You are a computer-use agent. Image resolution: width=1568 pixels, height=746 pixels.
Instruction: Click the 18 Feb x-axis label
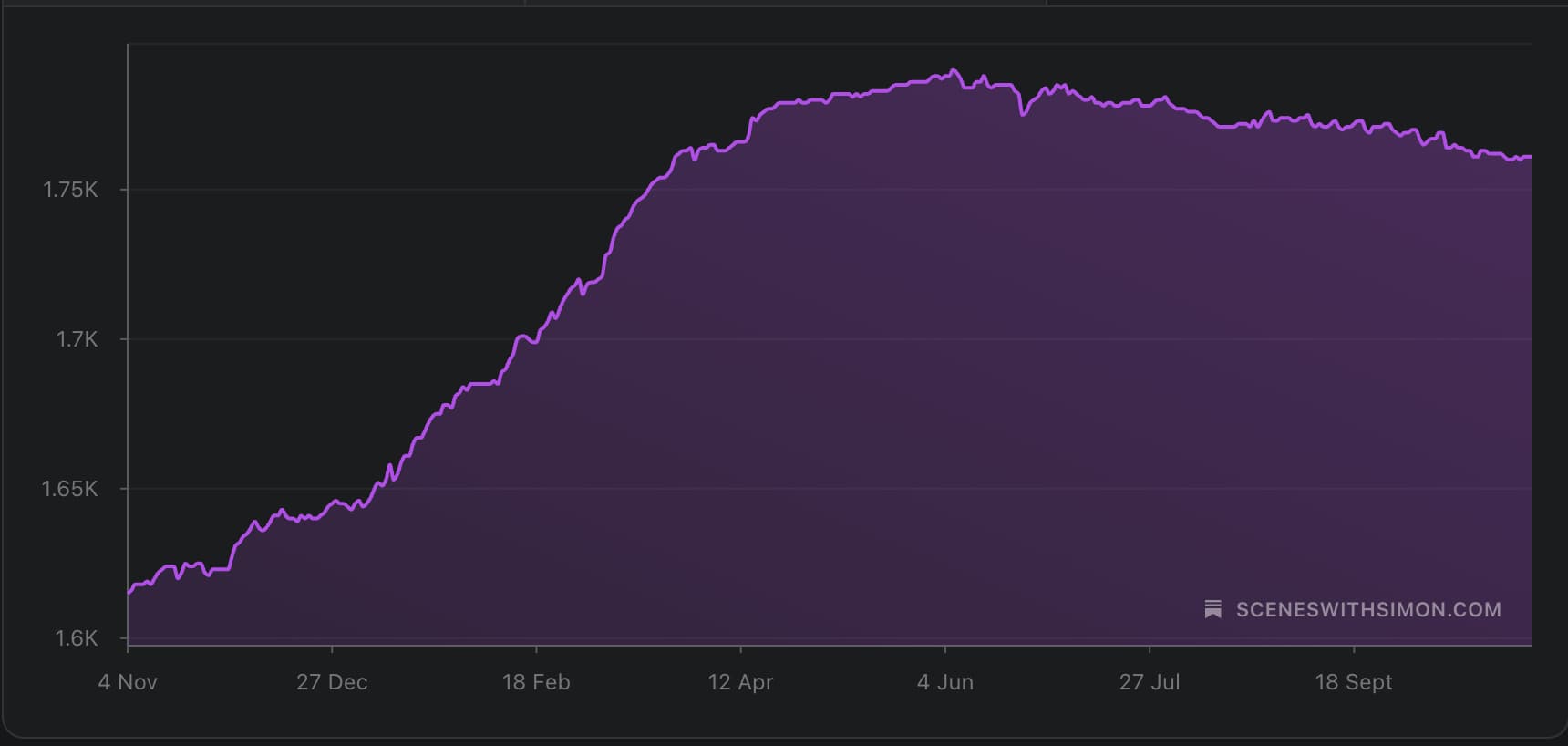(x=536, y=682)
